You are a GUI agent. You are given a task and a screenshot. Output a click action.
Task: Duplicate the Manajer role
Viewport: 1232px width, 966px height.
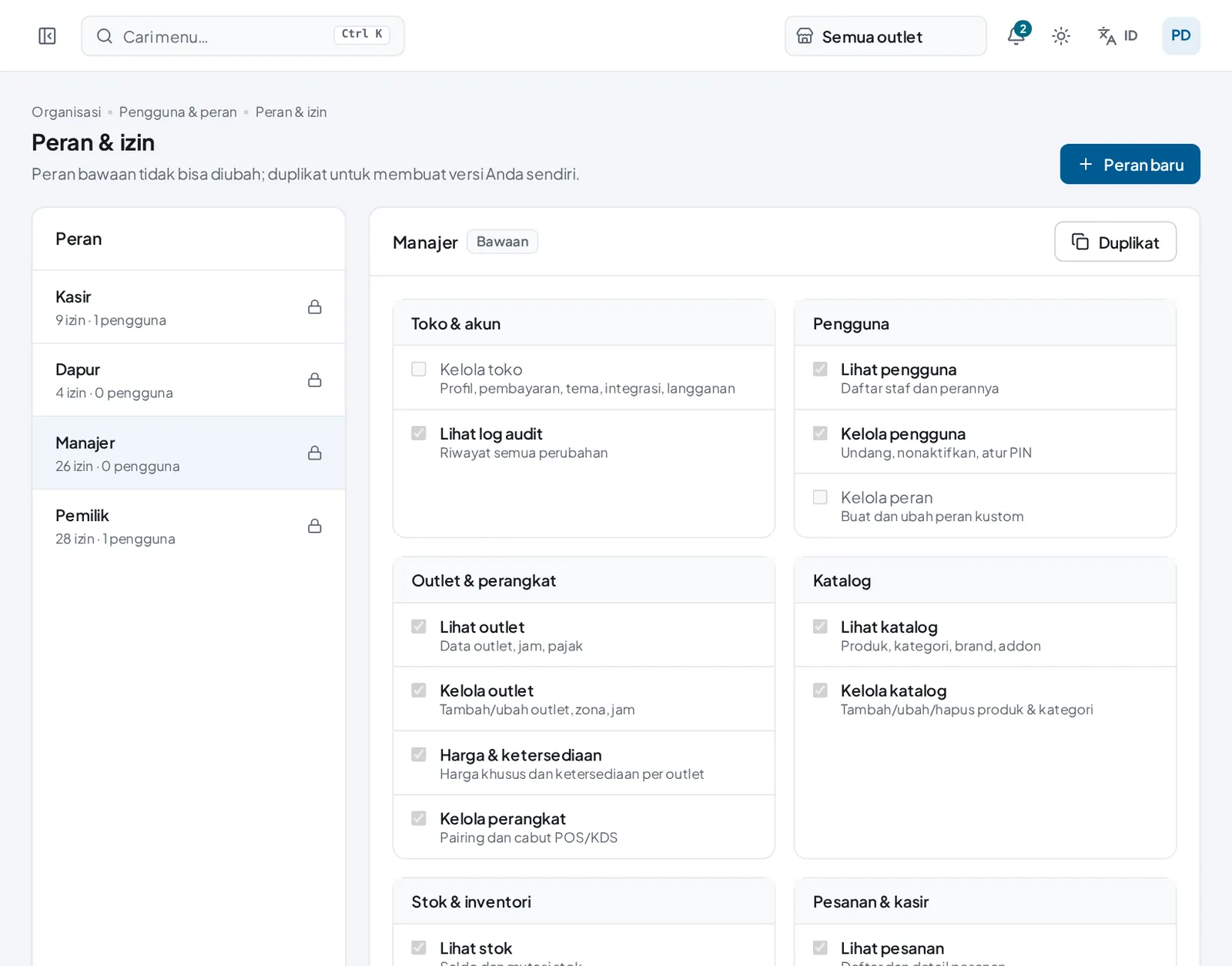pos(1115,242)
